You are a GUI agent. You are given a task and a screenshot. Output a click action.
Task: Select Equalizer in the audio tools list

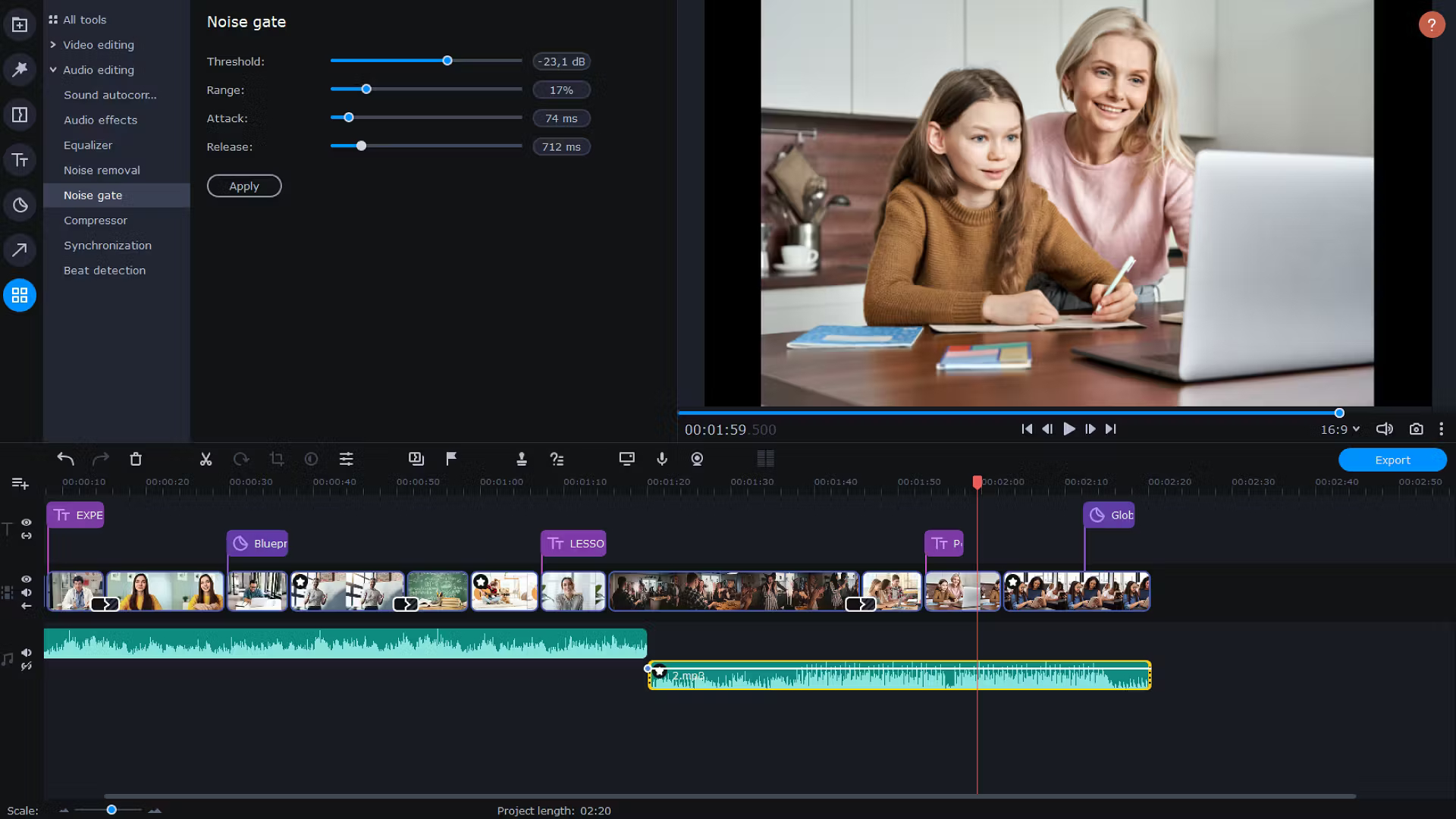[88, 145]
